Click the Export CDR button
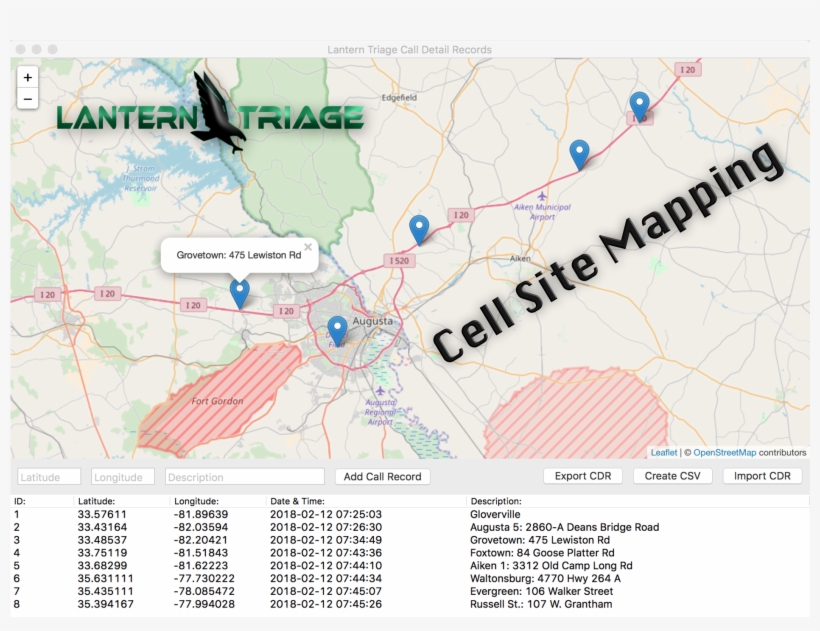This screenshot has width=820, height=631. pyautogui.click(x=582, y=475)
